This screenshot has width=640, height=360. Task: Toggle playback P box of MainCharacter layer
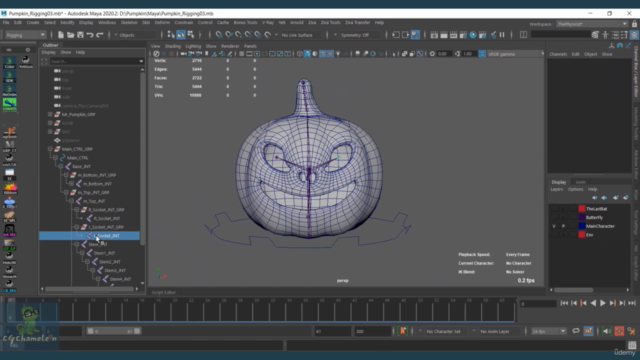tap(563, 226)
